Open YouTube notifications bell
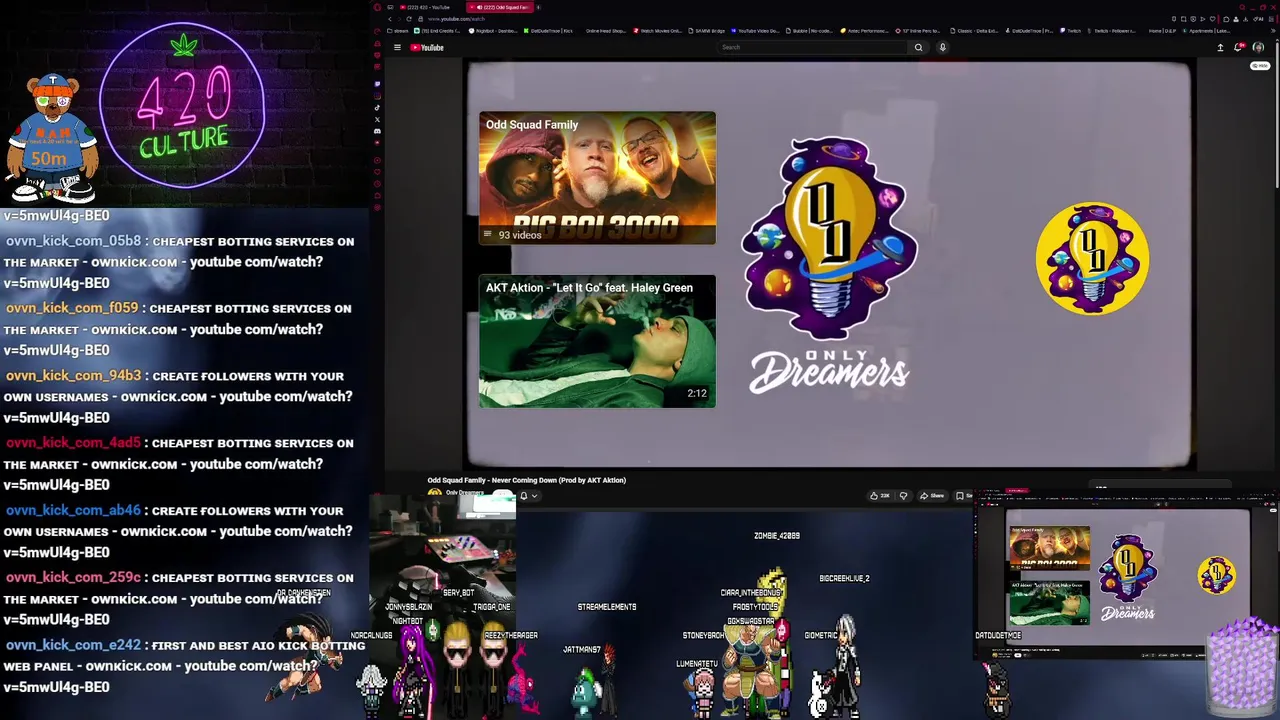The image size is (1280, 720). pyautogui.click(x=1238, y=47)
